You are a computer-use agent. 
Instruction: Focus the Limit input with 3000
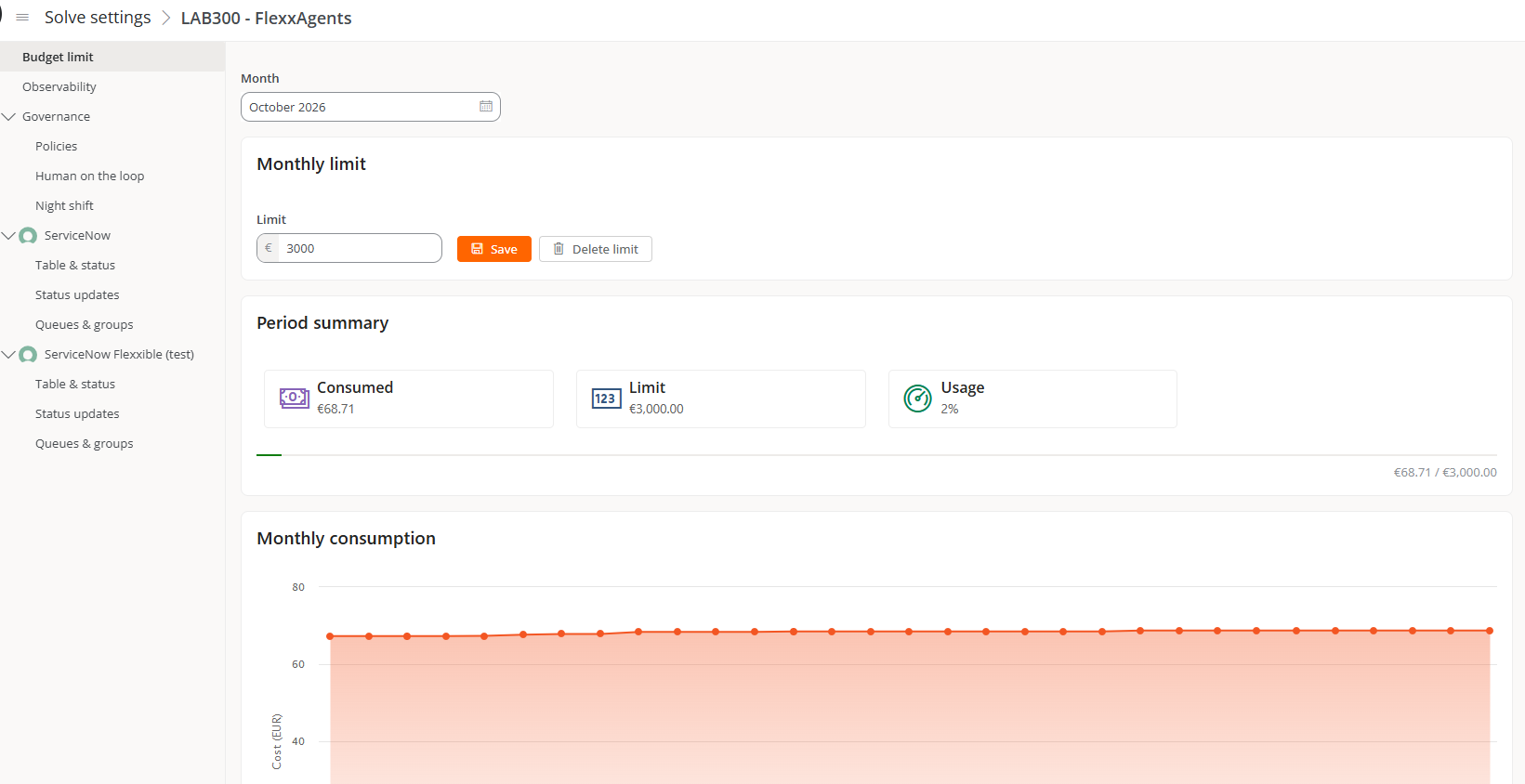pos(349,248)
